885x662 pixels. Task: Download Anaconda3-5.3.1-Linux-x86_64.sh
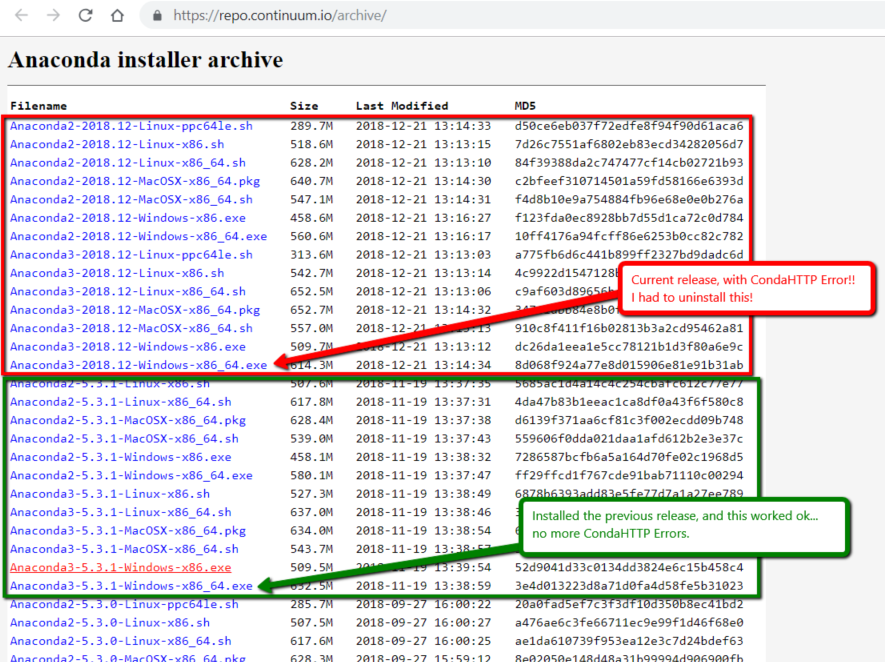click(x=120, y=512)
